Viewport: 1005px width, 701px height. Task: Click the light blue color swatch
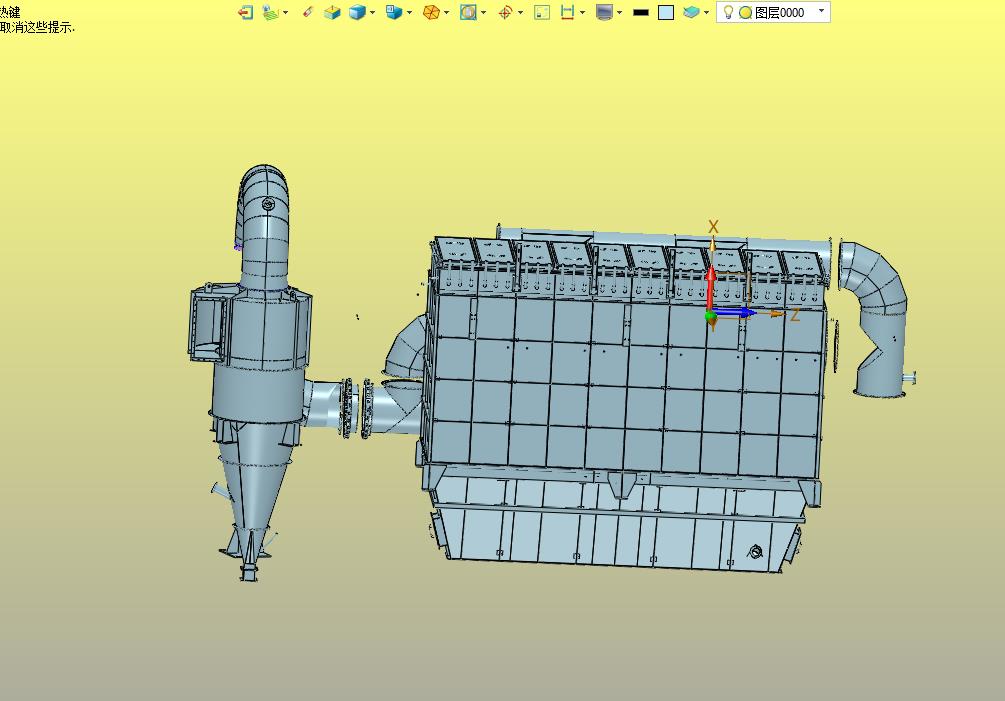coord(666,13)
